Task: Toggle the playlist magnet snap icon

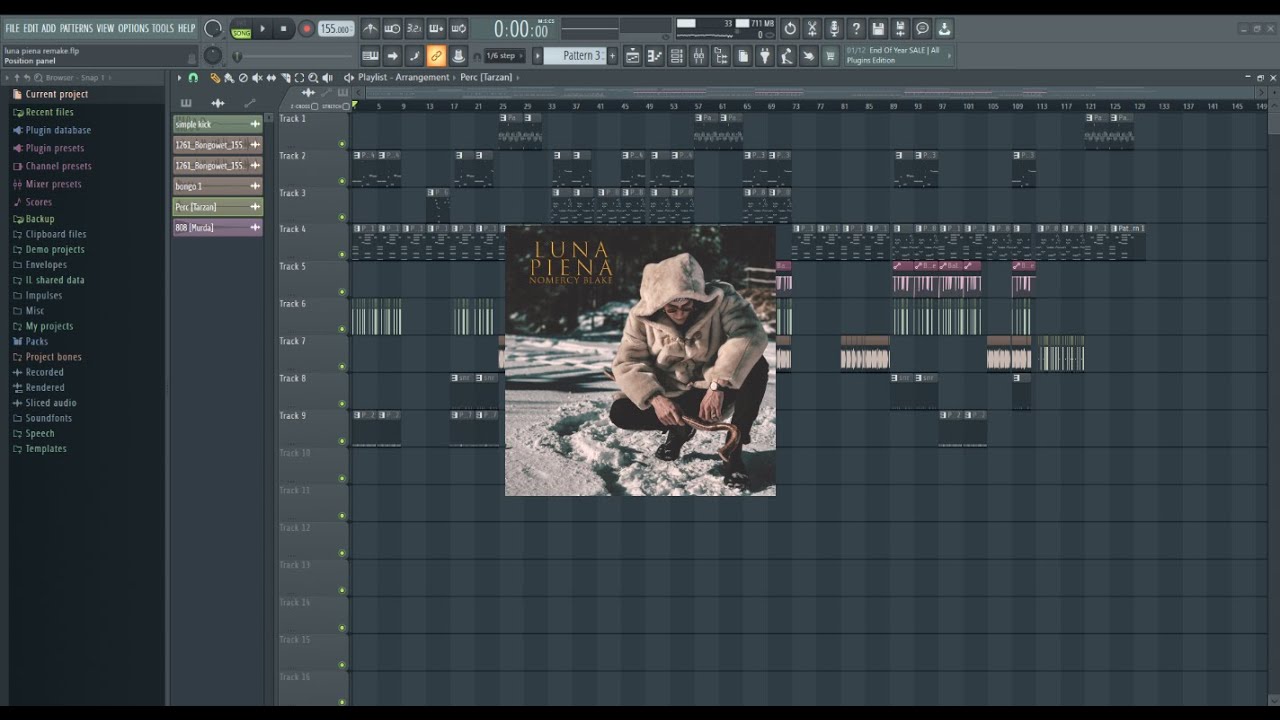Action: [x=193, y=78]
